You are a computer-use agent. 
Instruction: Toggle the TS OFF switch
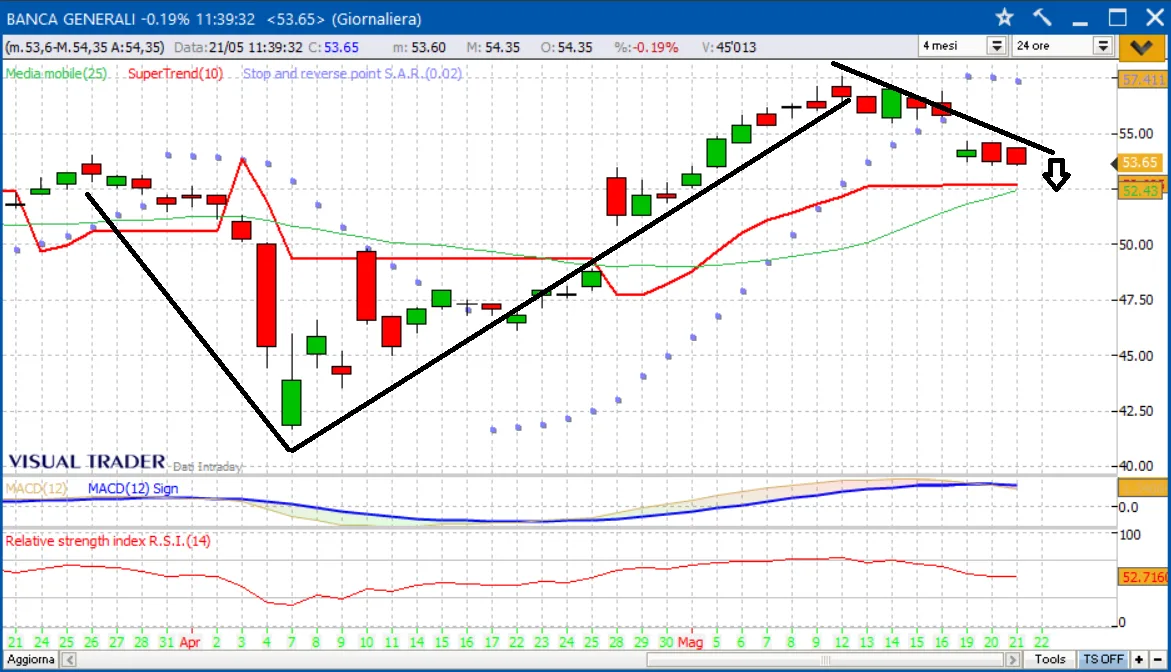1103,659
